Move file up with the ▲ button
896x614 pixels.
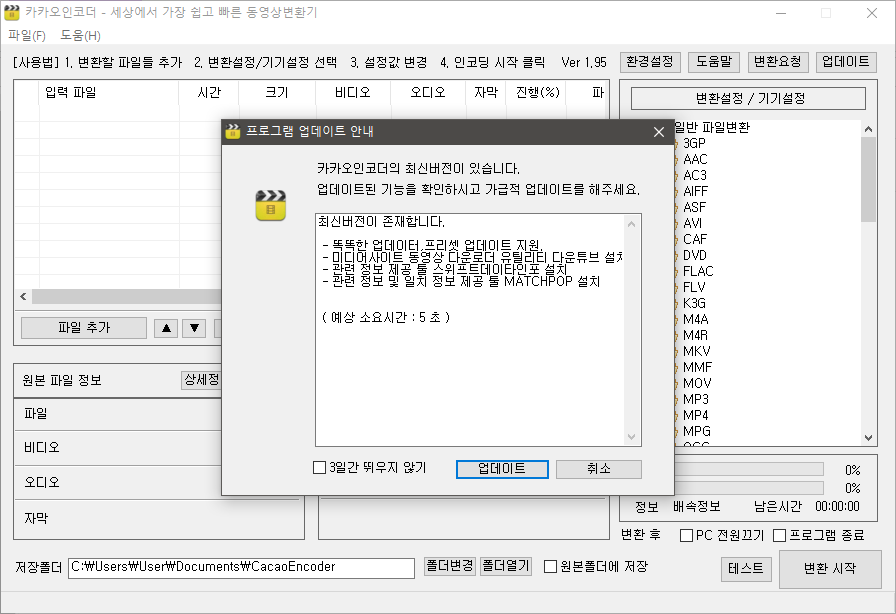point(166,329)
